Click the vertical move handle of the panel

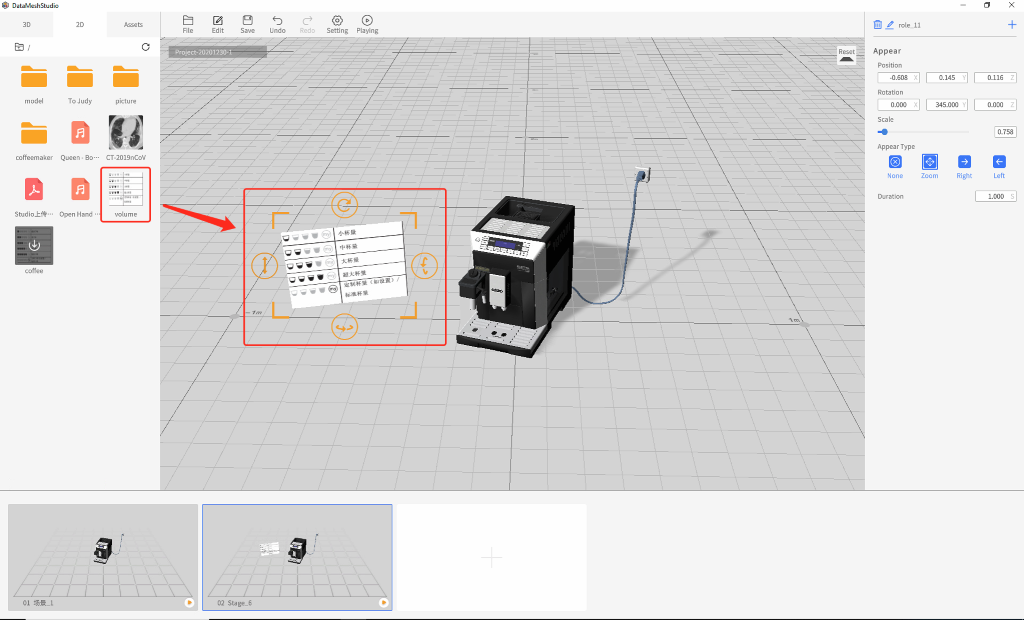[x=264, y=265]
